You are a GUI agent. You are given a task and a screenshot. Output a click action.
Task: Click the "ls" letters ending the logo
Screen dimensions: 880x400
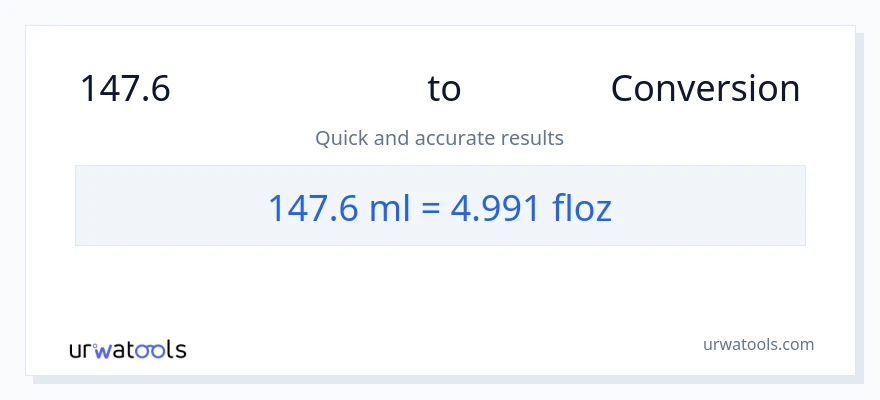pyautogui.click(x=176, y=350)
